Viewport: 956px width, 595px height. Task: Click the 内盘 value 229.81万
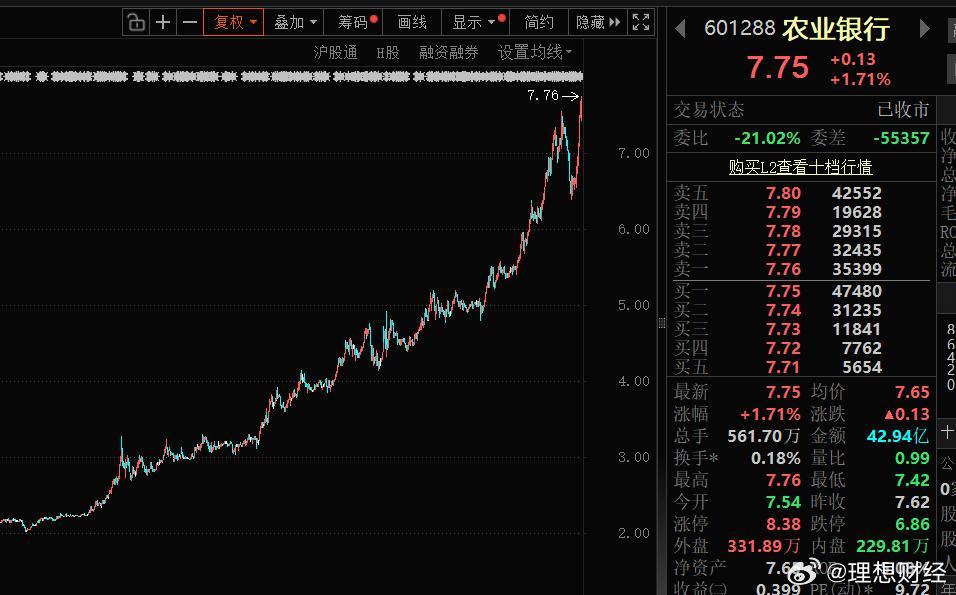(893, 546)
